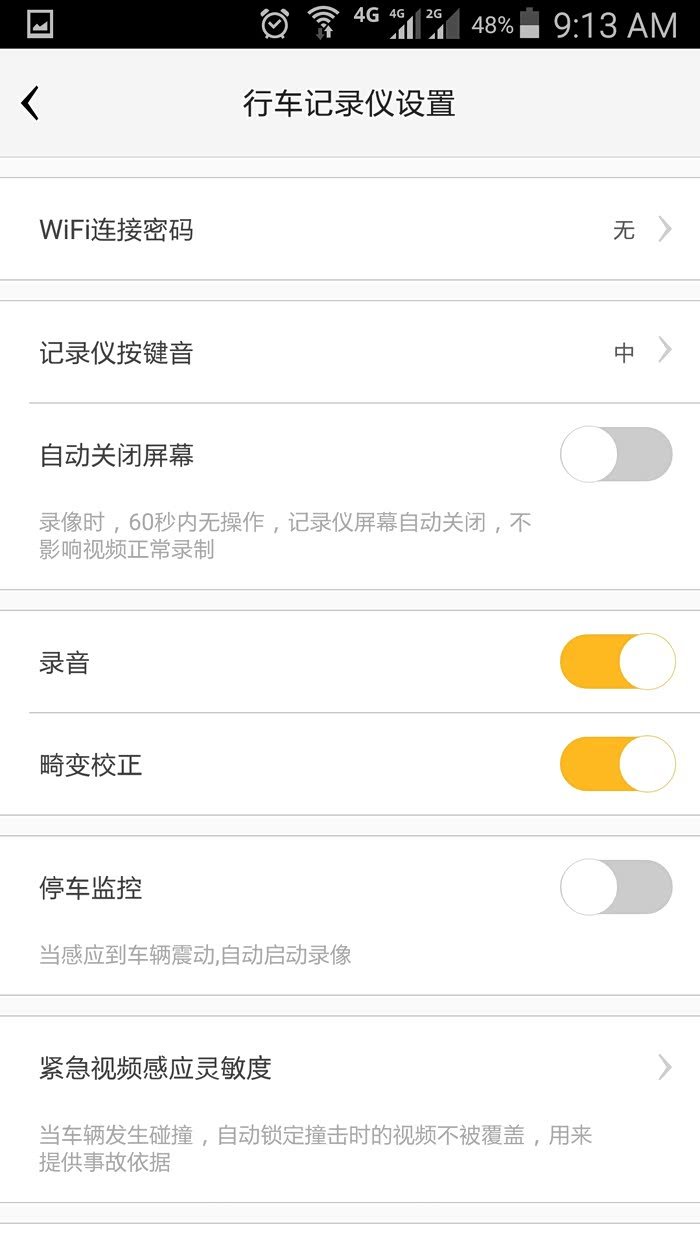Tap the 4G signal strength icon
This screenshot has height=1244, width=700.
[405, 24]
